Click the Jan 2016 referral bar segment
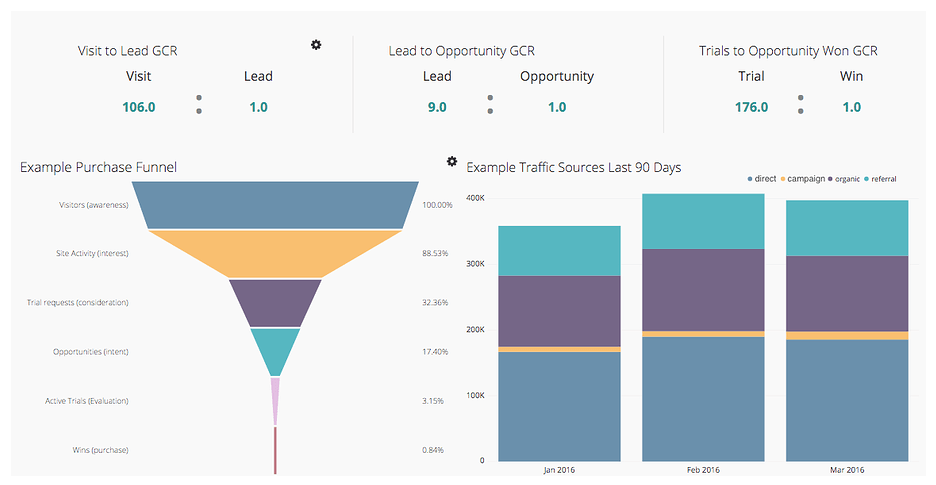936x485 pixels. tap(559, 251)
